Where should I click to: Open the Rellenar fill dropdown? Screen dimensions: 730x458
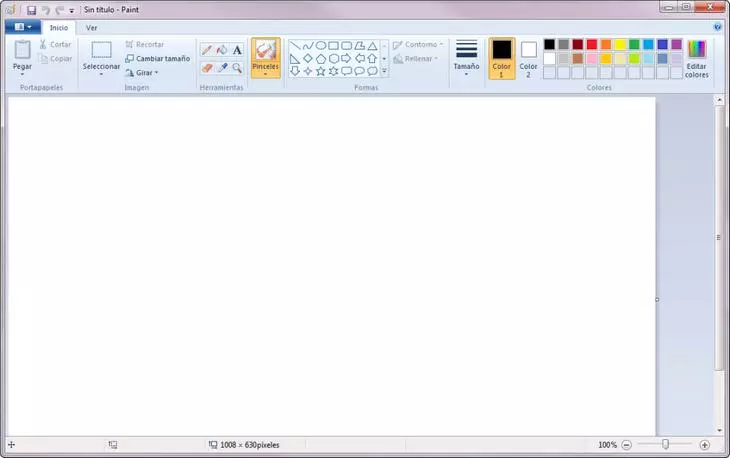415,59
